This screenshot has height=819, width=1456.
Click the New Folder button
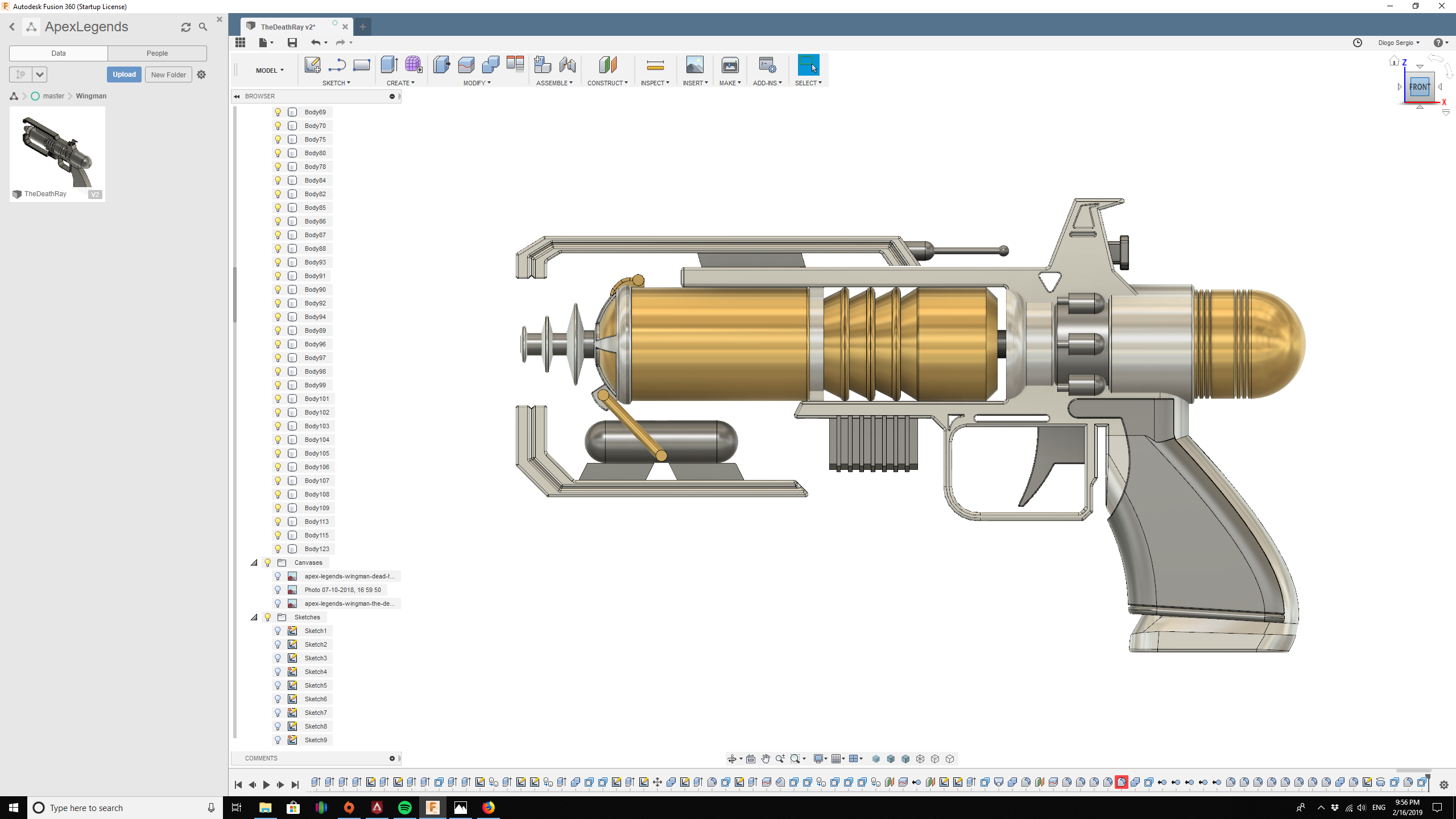coord(168,75)
